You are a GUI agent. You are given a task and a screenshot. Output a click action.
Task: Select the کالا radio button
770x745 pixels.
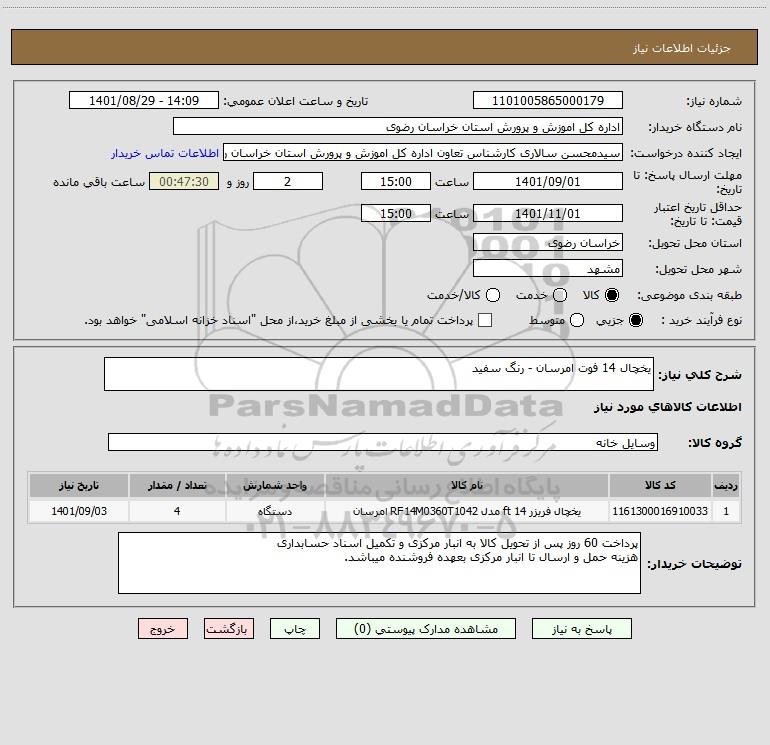click(612, 295)
